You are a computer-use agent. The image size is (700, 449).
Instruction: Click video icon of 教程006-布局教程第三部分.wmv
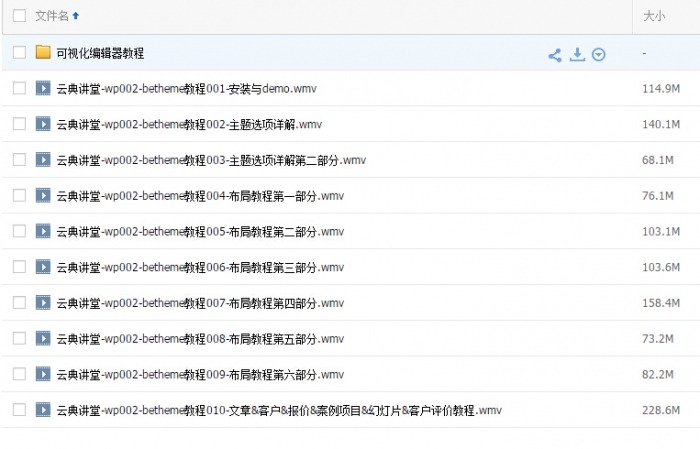[43, 266]
